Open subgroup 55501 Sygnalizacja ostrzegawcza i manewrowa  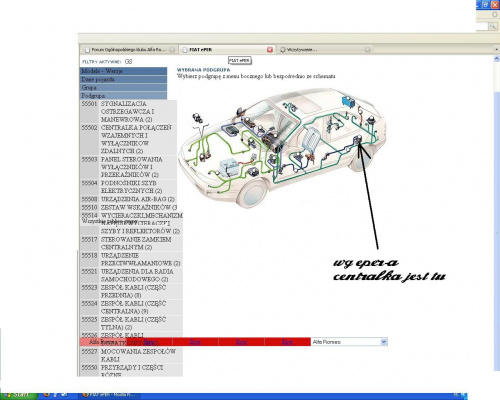coord(128,111)
